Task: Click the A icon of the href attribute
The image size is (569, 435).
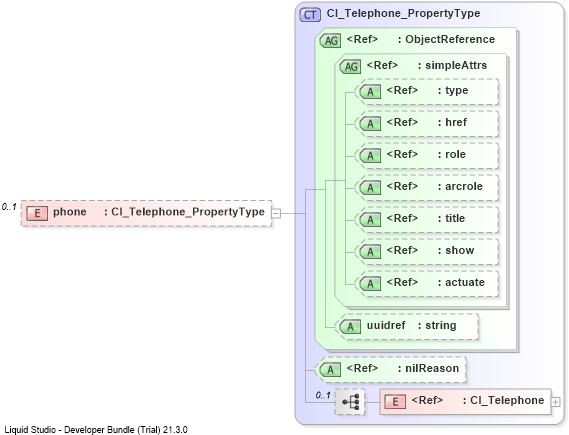Action: click(370, 124)
